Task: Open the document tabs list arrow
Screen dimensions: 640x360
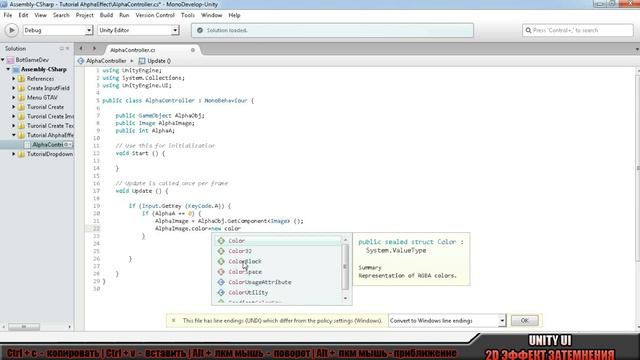Action: pos(637,49)
